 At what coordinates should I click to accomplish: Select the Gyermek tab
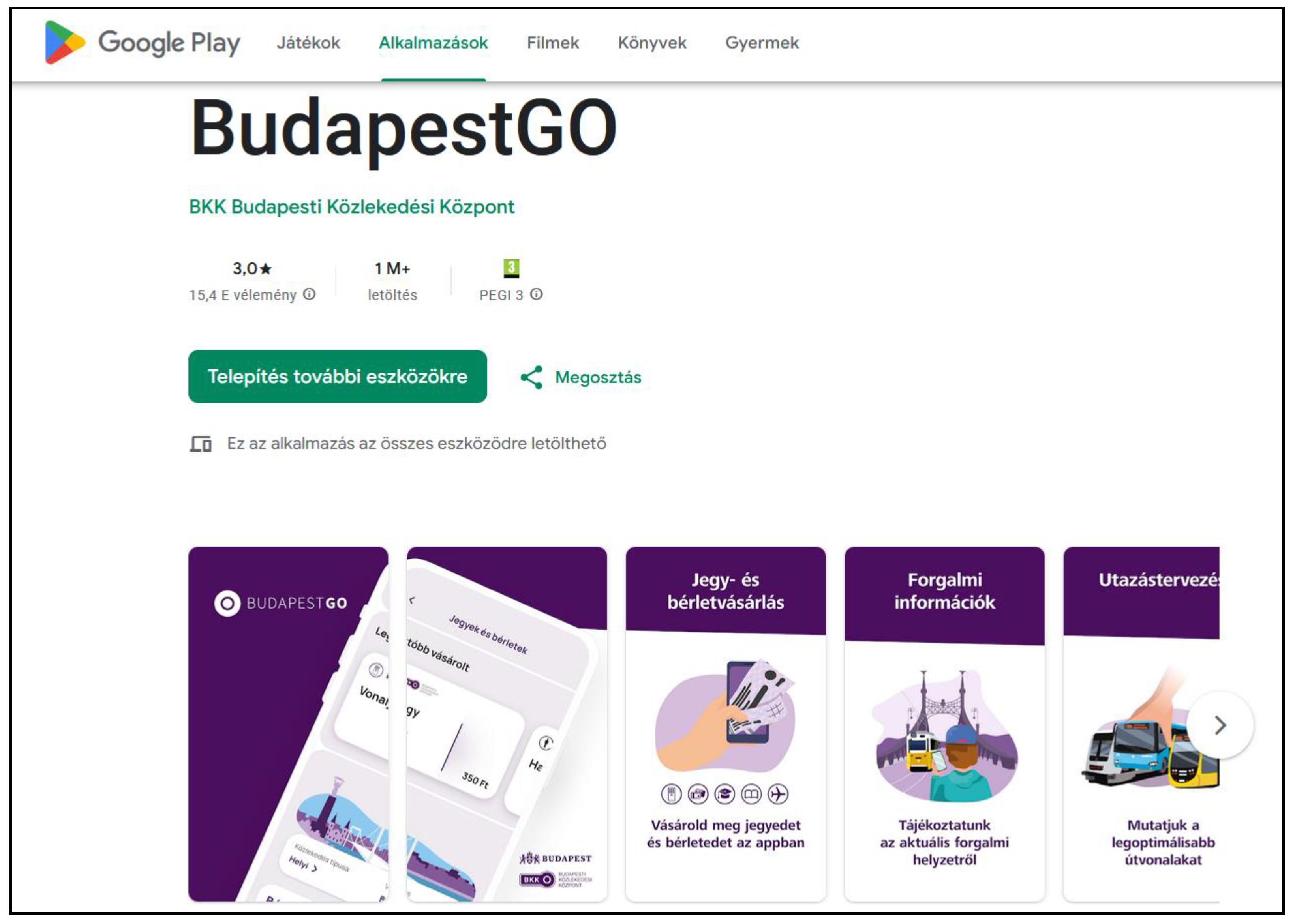click(x=761, y=43)
